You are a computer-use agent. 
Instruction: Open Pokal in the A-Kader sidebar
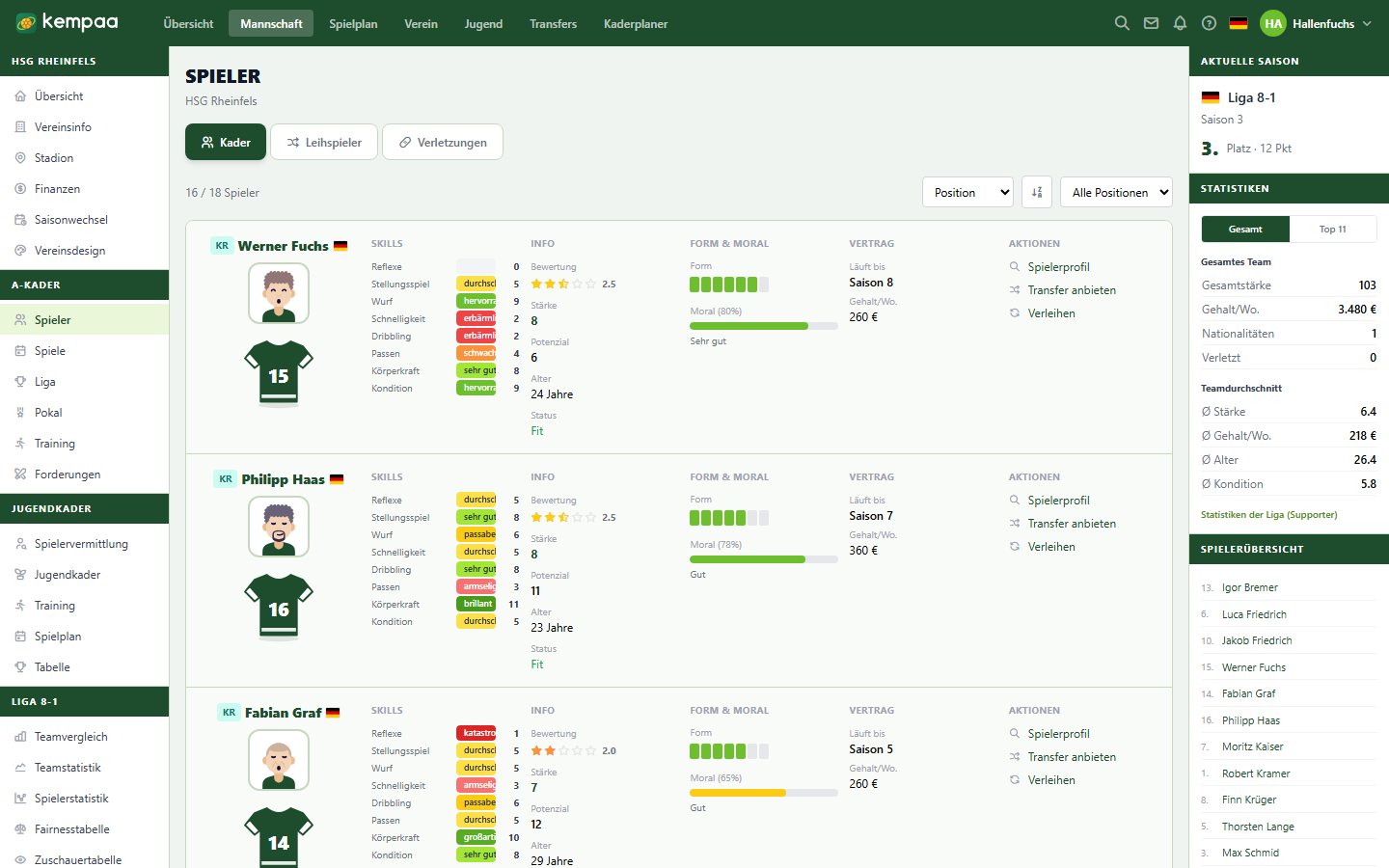pos(84,413)
